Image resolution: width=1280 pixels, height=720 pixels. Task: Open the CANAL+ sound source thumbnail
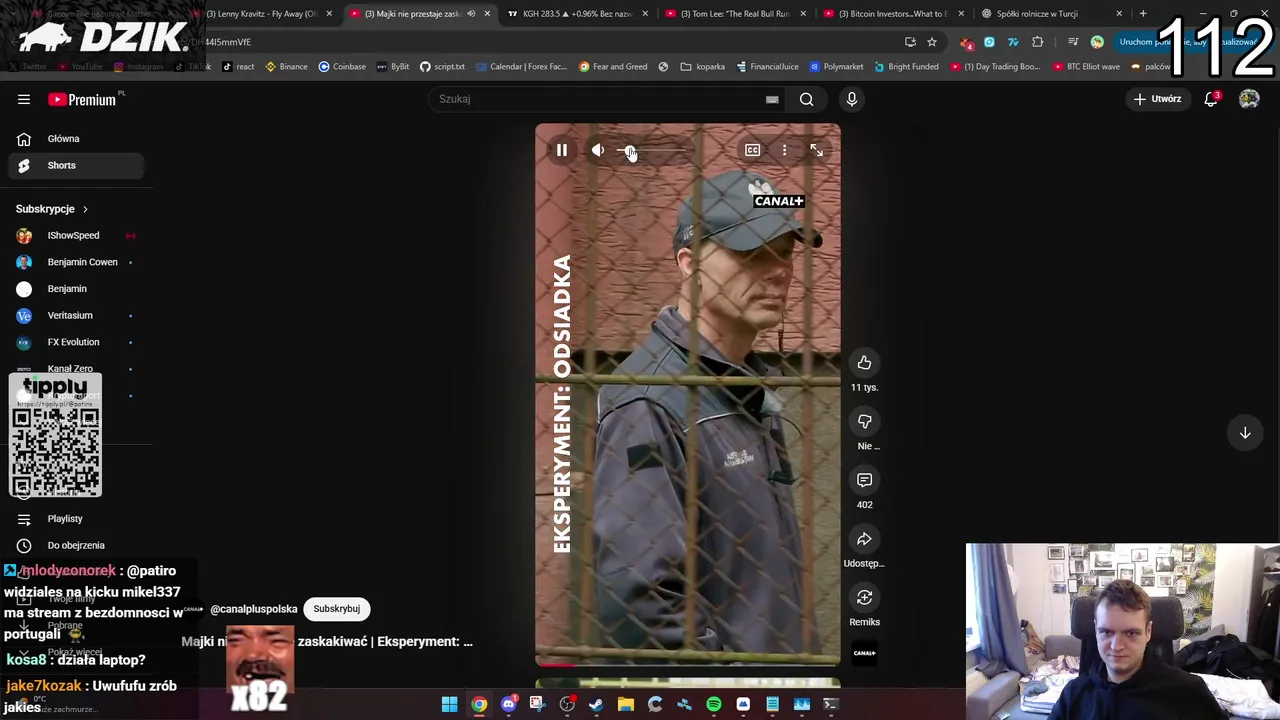864,653
